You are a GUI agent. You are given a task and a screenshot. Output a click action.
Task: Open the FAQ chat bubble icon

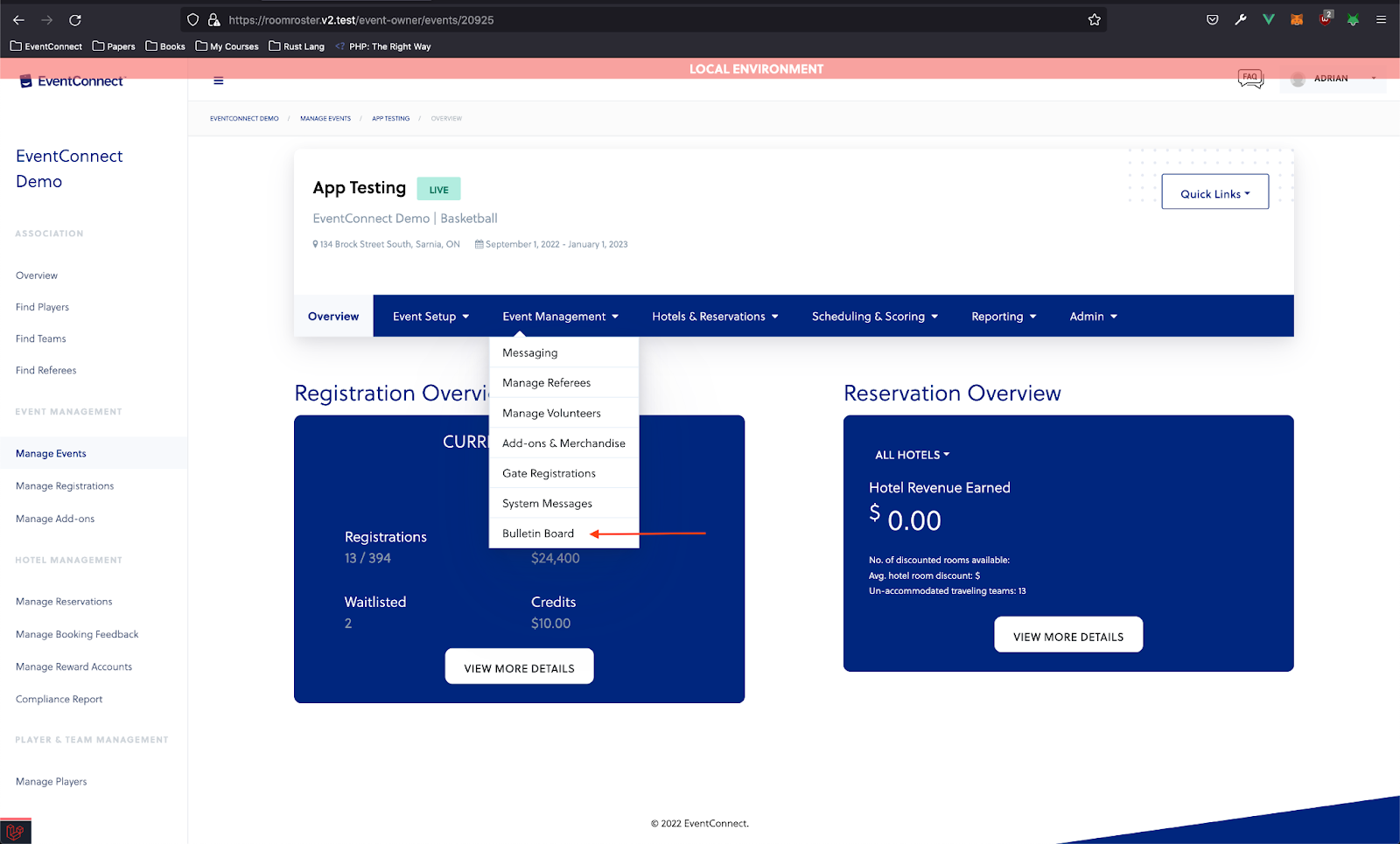(x=1250, y=79)
